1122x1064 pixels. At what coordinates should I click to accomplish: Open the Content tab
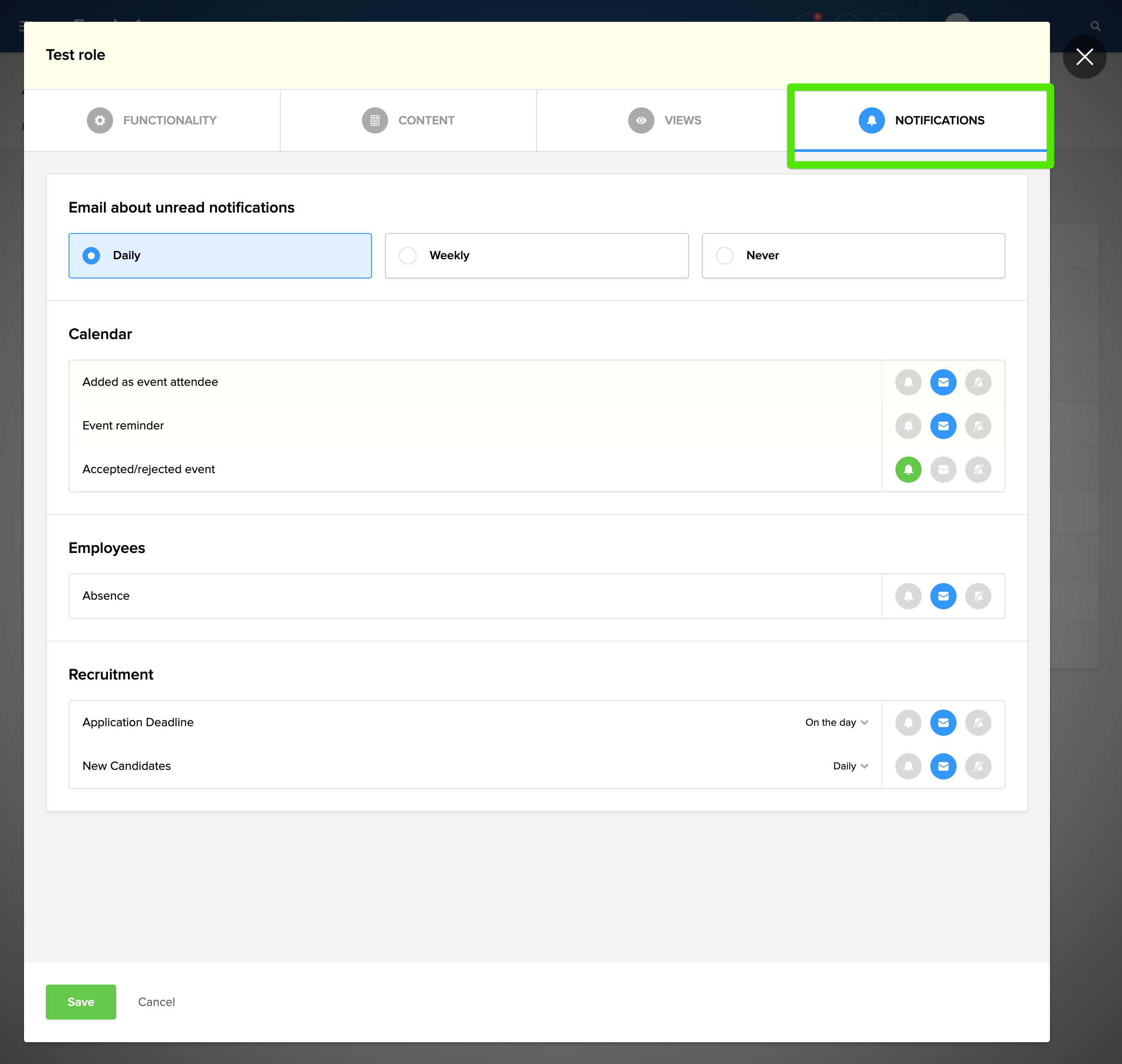tap(408, 120)
